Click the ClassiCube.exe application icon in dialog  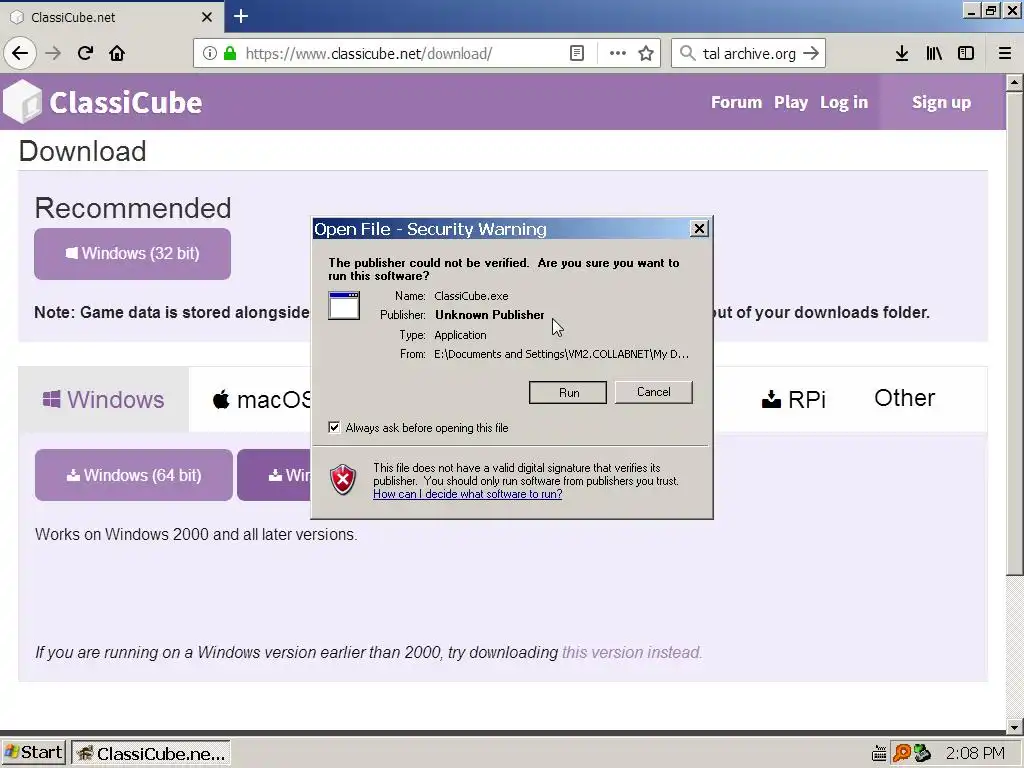pyautogui.click(x=344, y=306)
